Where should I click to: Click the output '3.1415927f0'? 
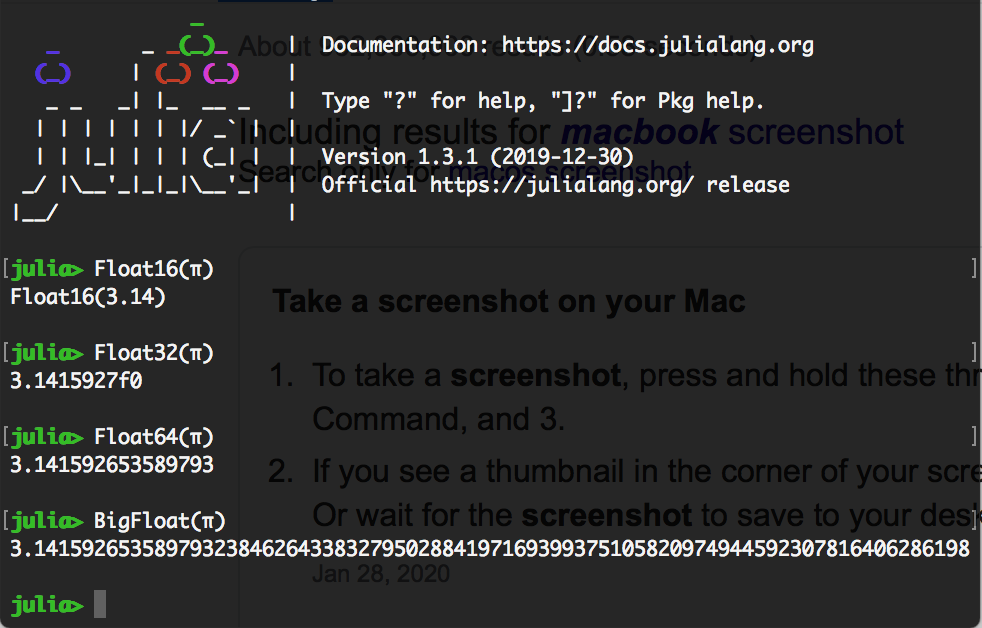(76, 381)
